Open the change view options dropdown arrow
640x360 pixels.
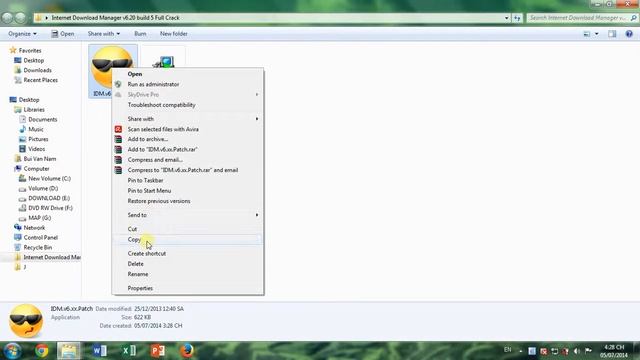597,34
